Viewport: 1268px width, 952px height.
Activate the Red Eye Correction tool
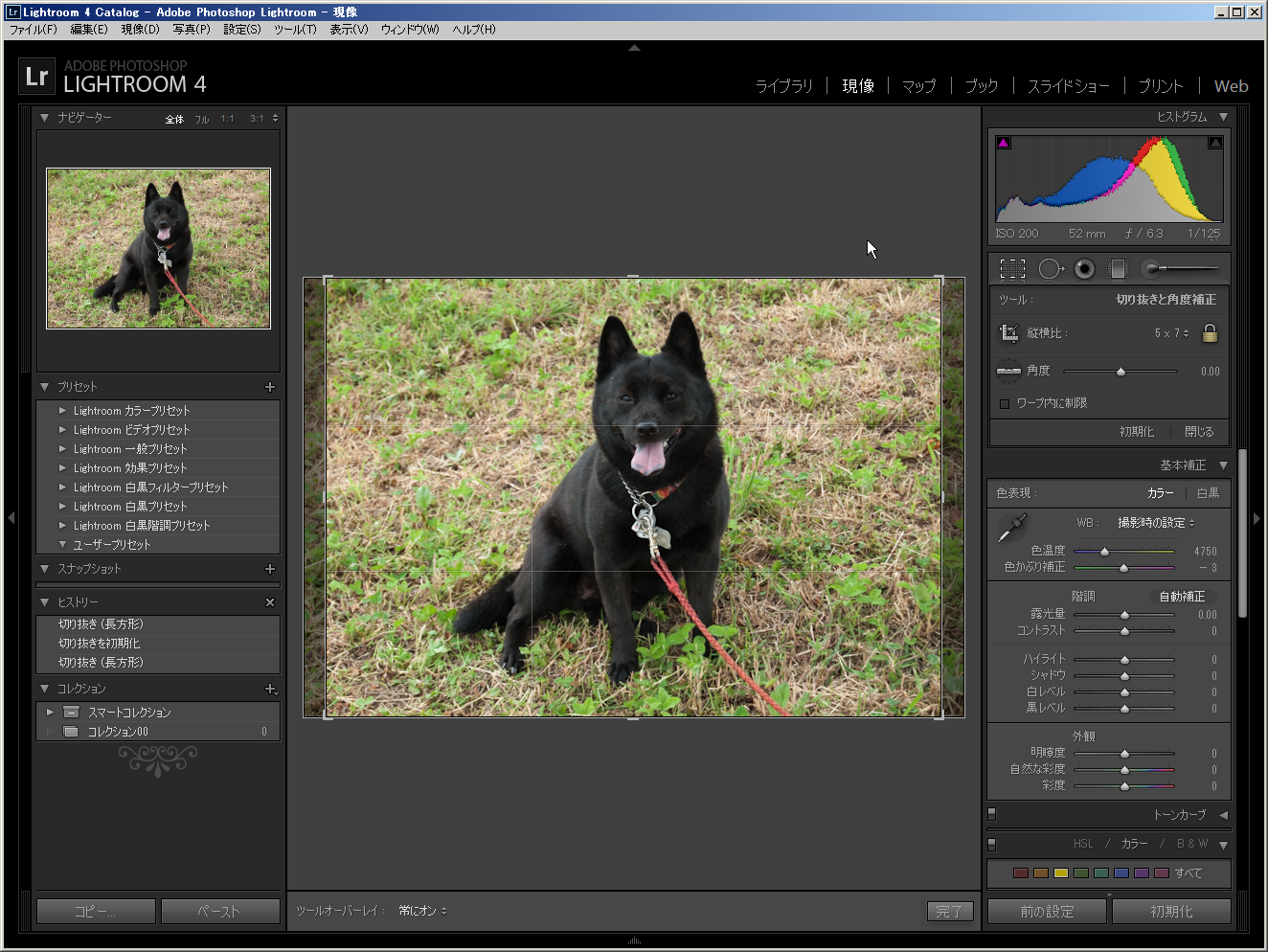pyautogui.click(x=1084, y=269)
